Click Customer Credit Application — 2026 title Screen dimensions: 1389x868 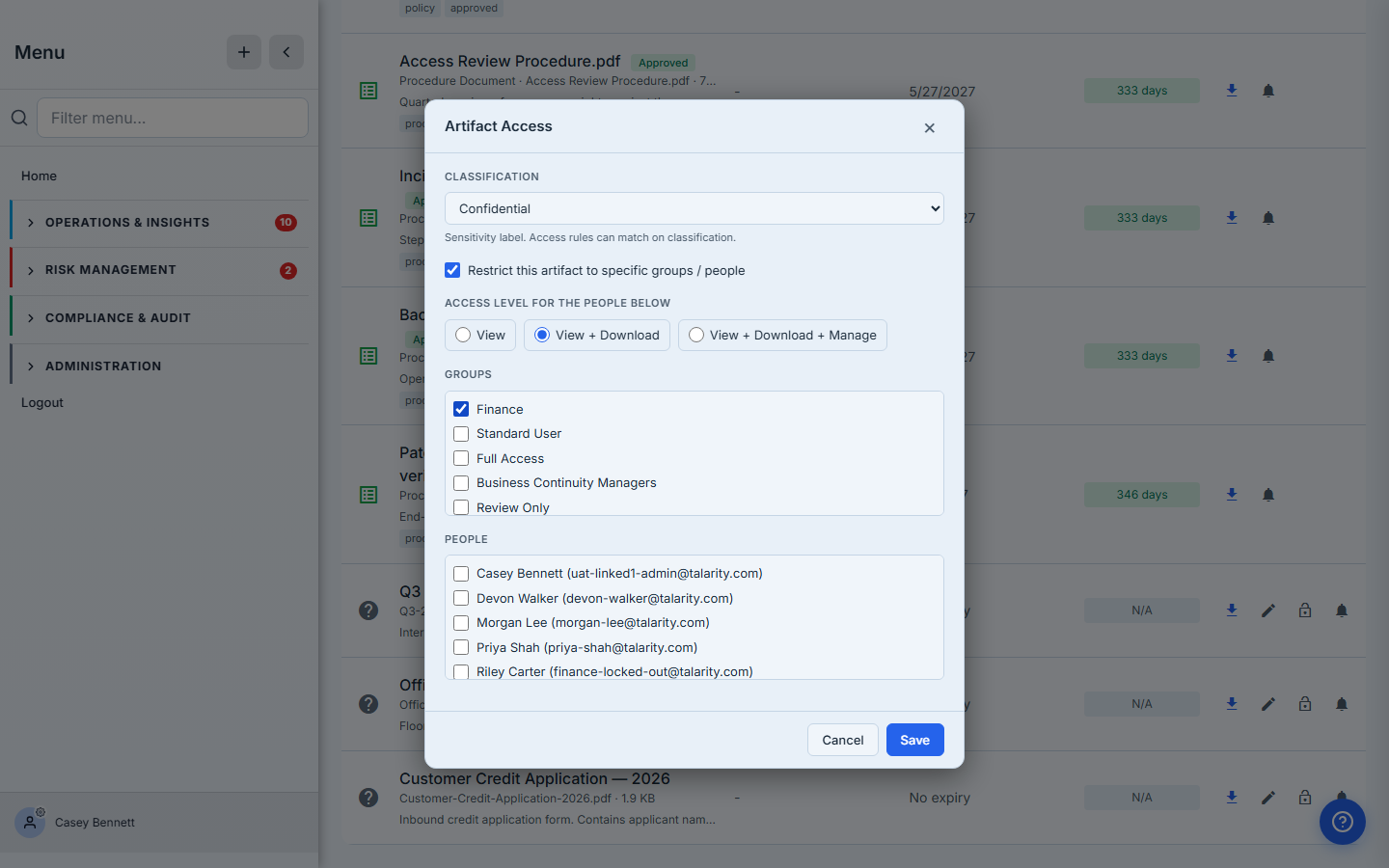point(534,778)
